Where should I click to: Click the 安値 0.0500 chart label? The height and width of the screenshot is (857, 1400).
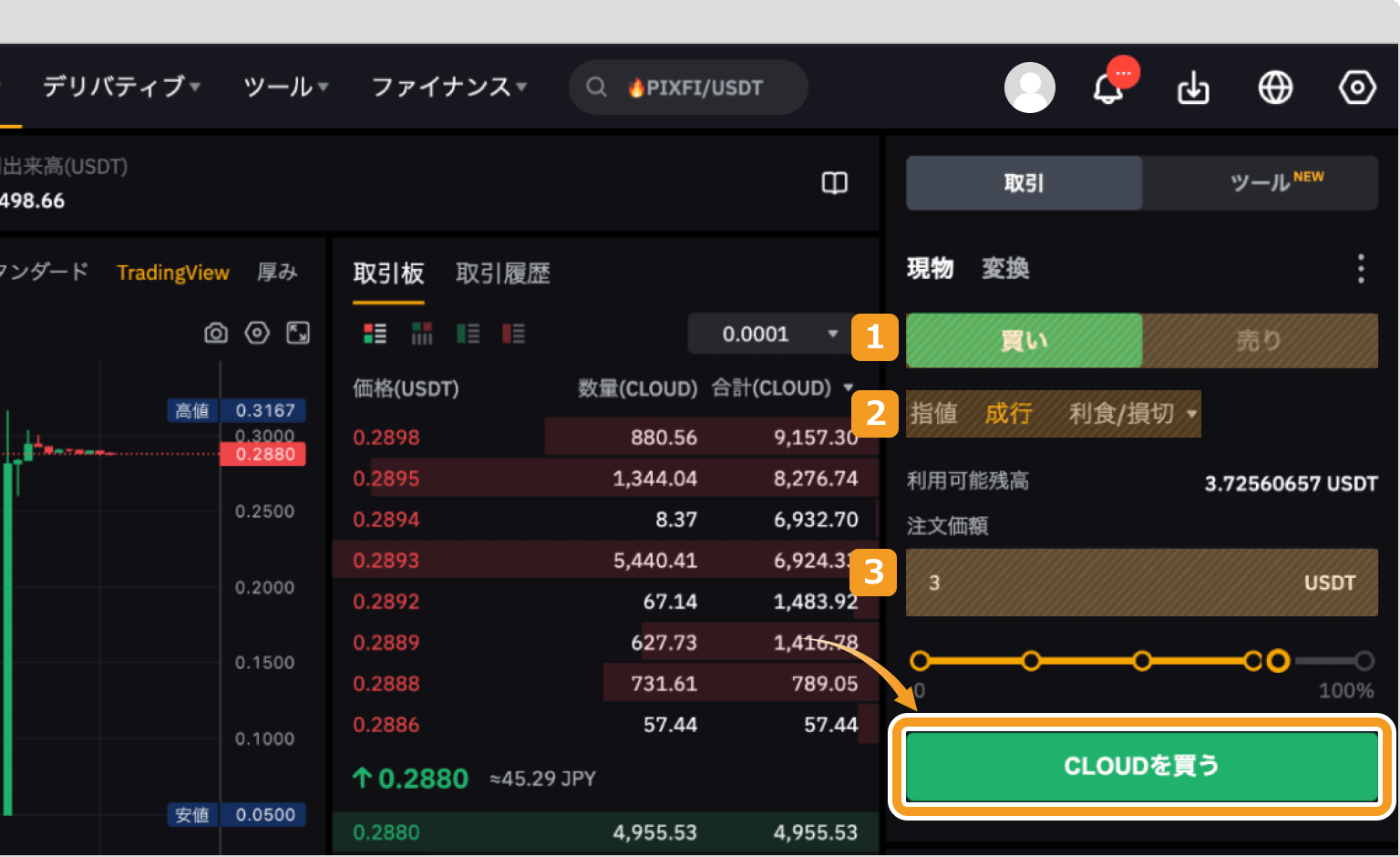pos(236,814)
